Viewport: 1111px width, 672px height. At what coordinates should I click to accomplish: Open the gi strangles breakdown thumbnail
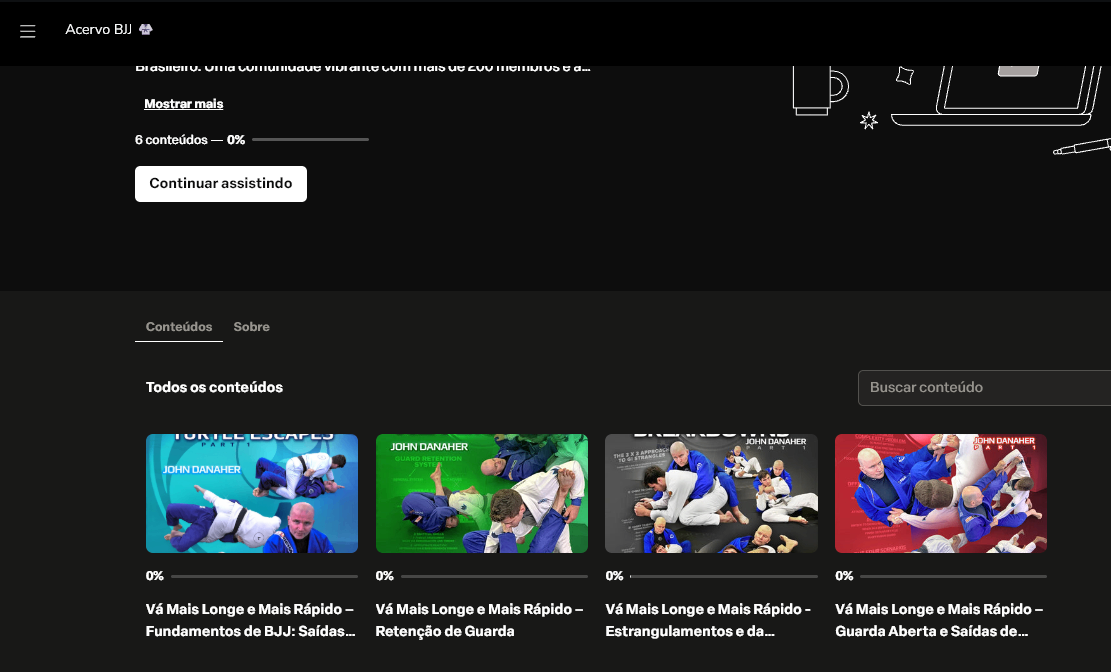[x=711, y=493]
